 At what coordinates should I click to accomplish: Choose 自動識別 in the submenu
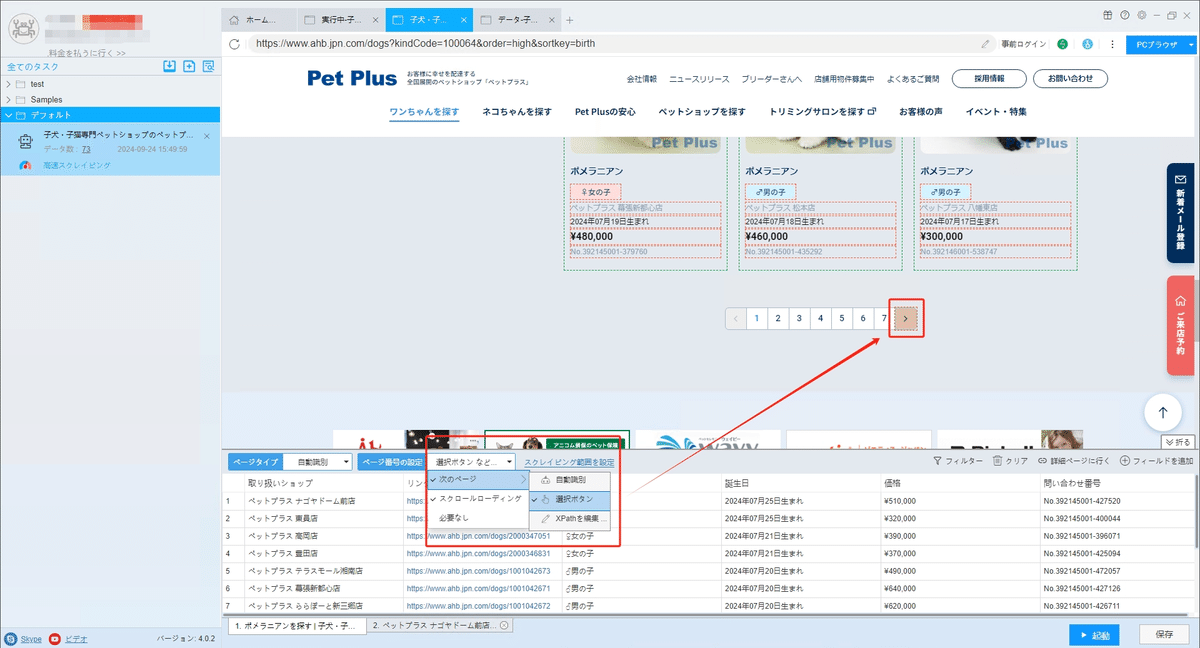pos(569,480)
